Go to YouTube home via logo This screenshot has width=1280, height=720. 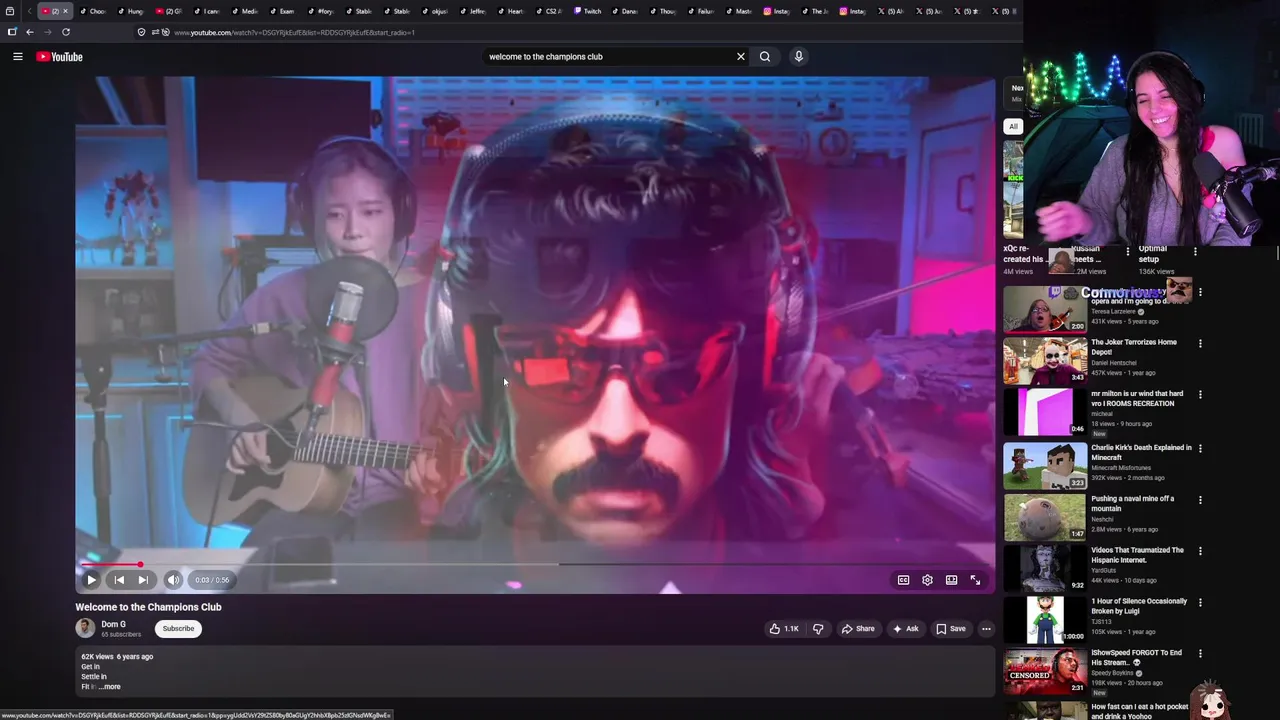click(x=60, y=57)
